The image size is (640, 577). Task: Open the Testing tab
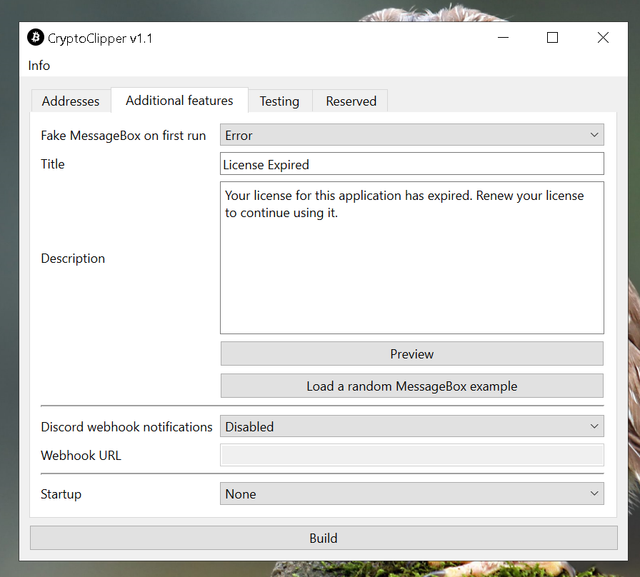(x=280, y=101)
